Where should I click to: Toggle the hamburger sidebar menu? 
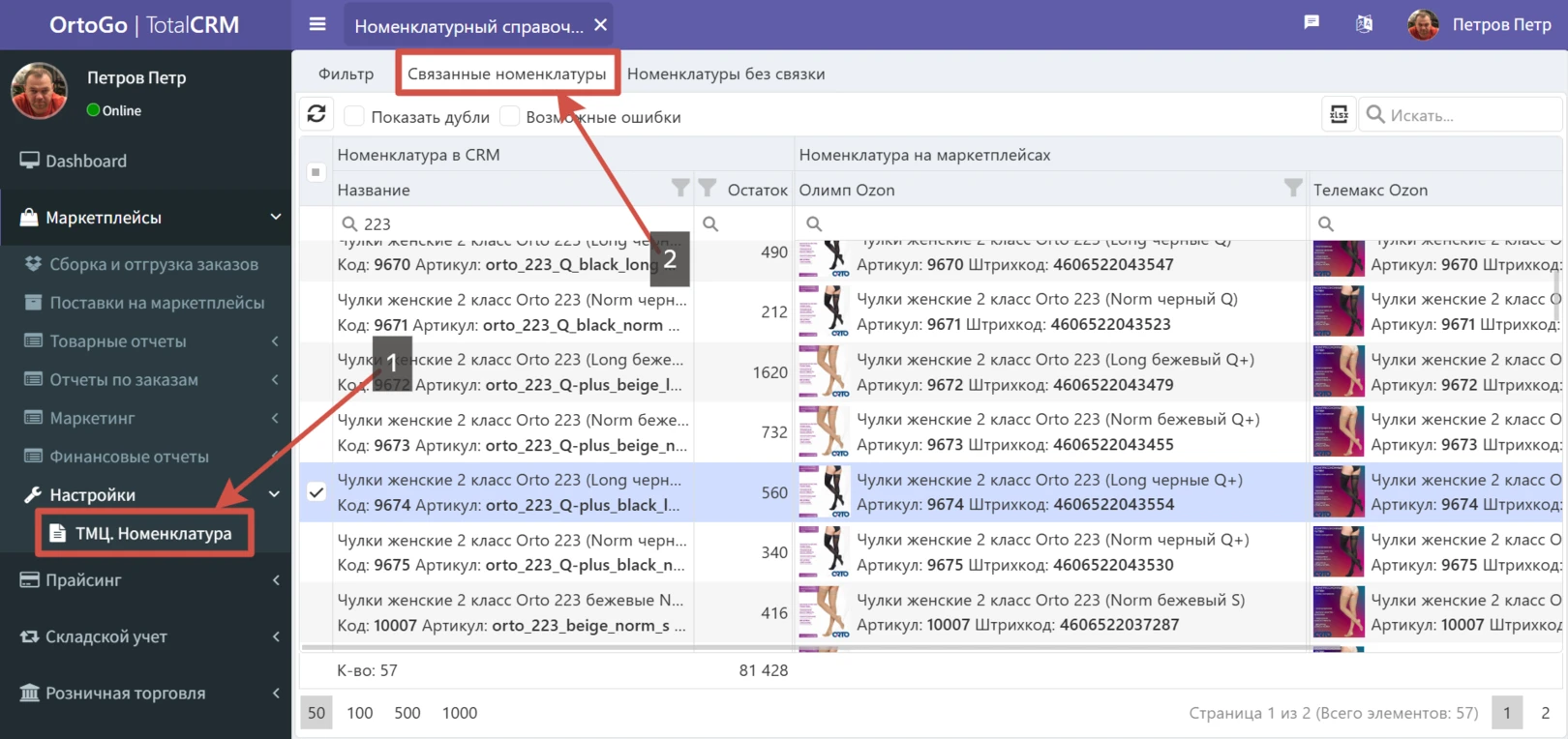click(317, 24)
